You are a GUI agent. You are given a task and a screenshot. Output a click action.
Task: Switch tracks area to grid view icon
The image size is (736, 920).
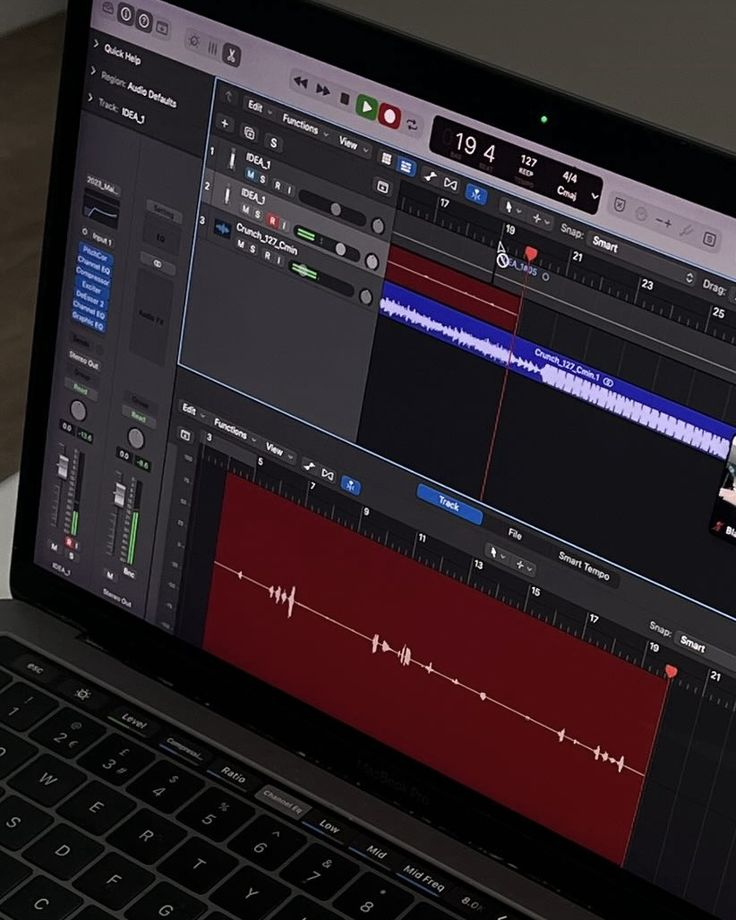point(386,158)
